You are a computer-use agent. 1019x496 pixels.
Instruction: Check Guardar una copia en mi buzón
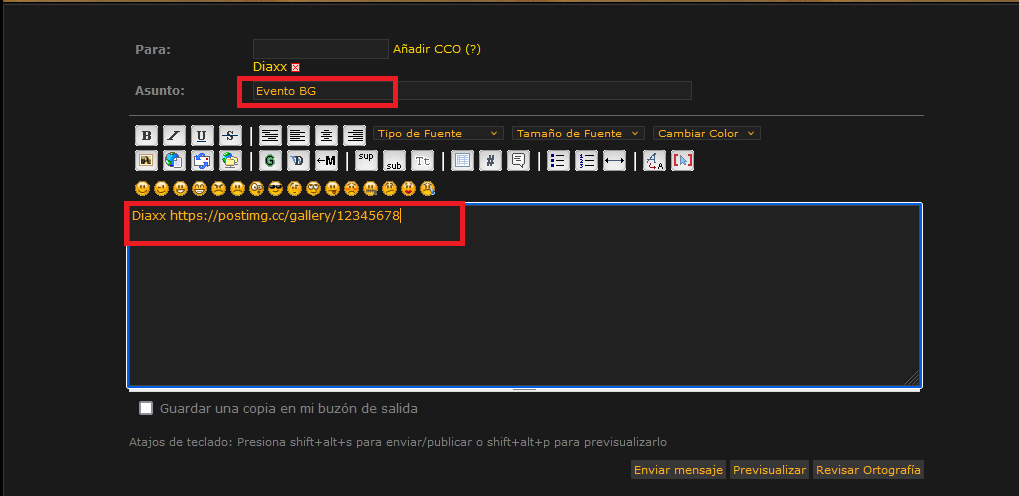point(146,408)
